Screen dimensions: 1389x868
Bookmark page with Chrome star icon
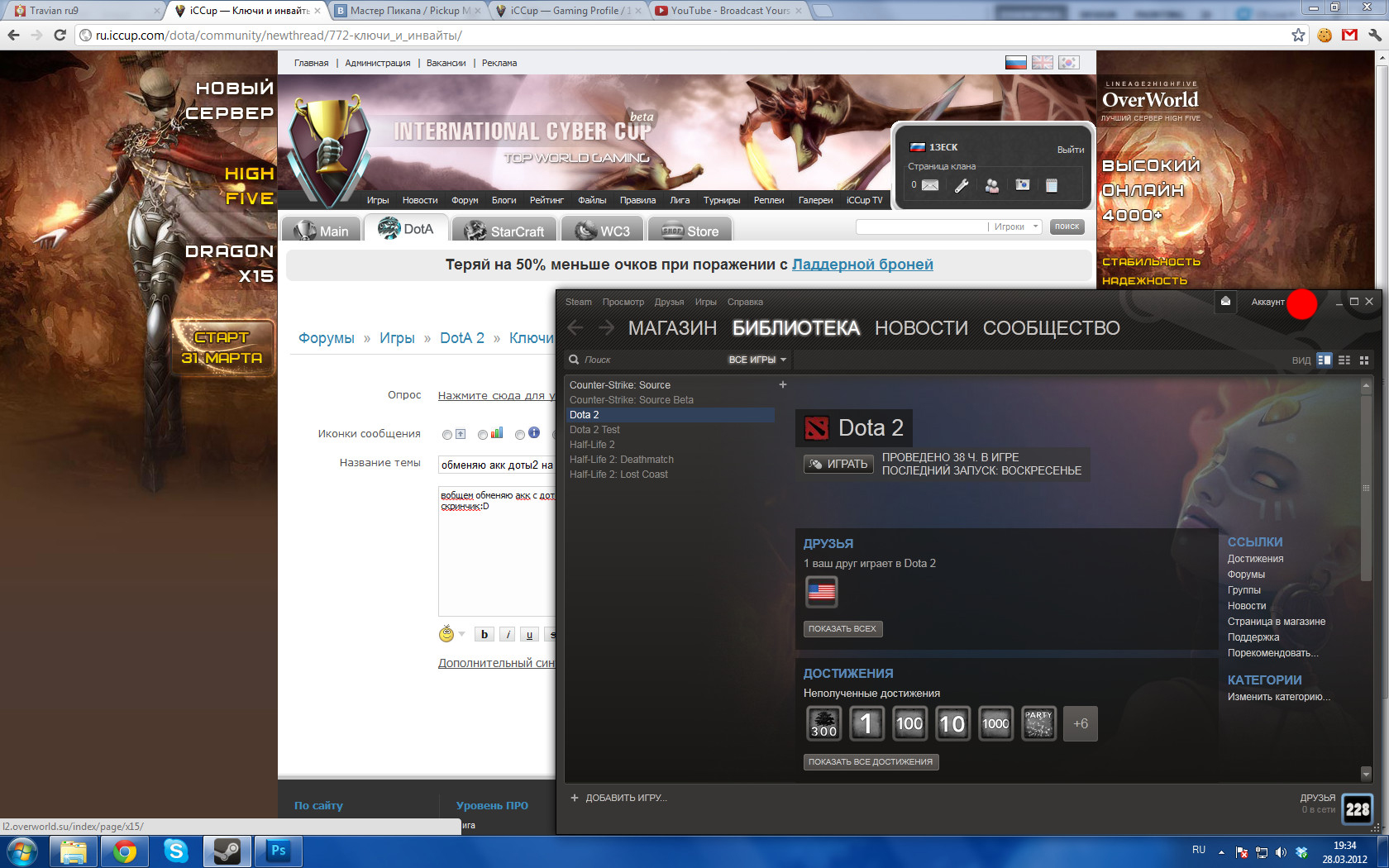[1298, 35]
